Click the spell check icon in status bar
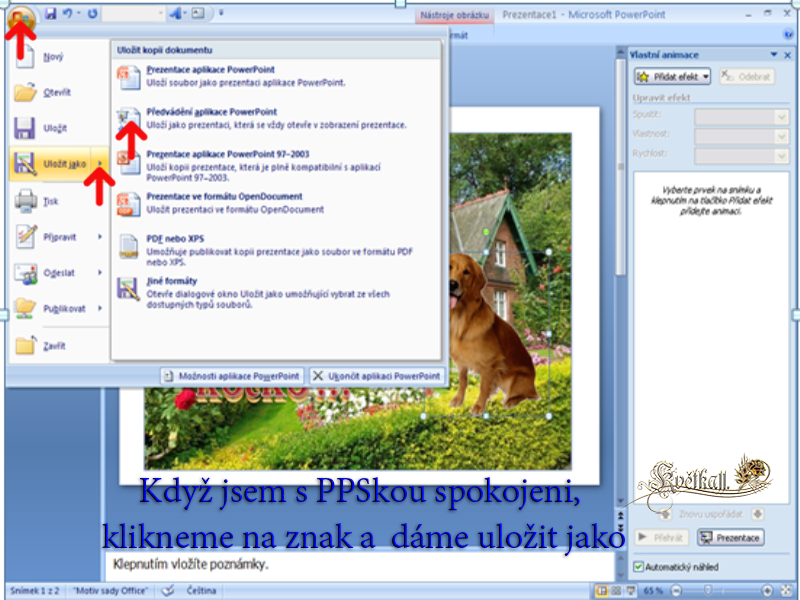The image size is (800, 600). point(168,590)
